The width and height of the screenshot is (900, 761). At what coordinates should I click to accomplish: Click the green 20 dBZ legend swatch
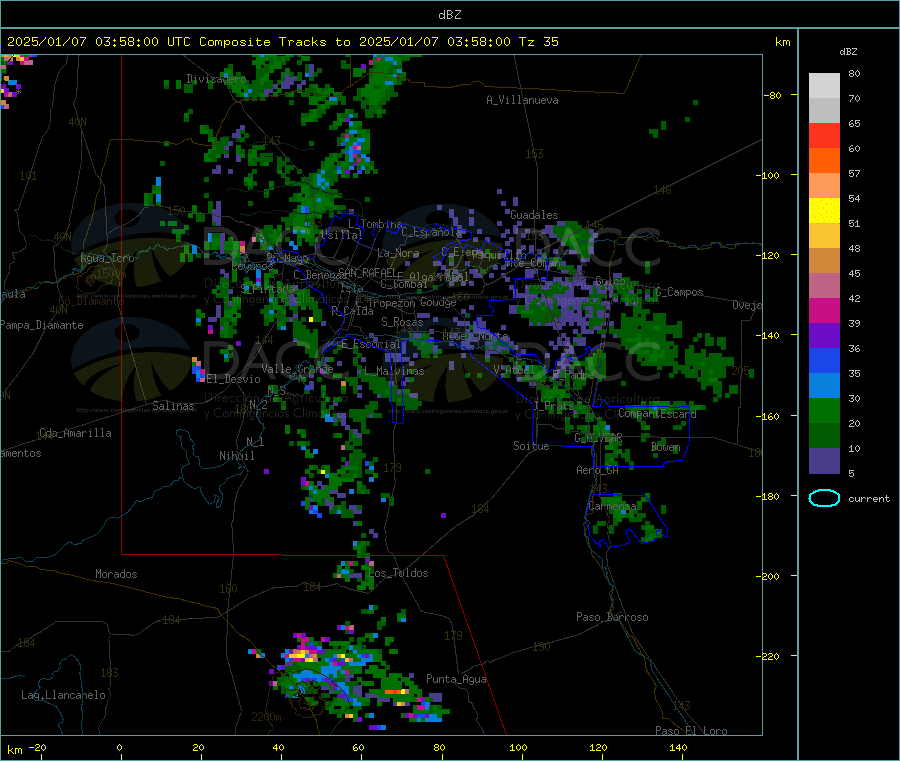pos(824,410)
